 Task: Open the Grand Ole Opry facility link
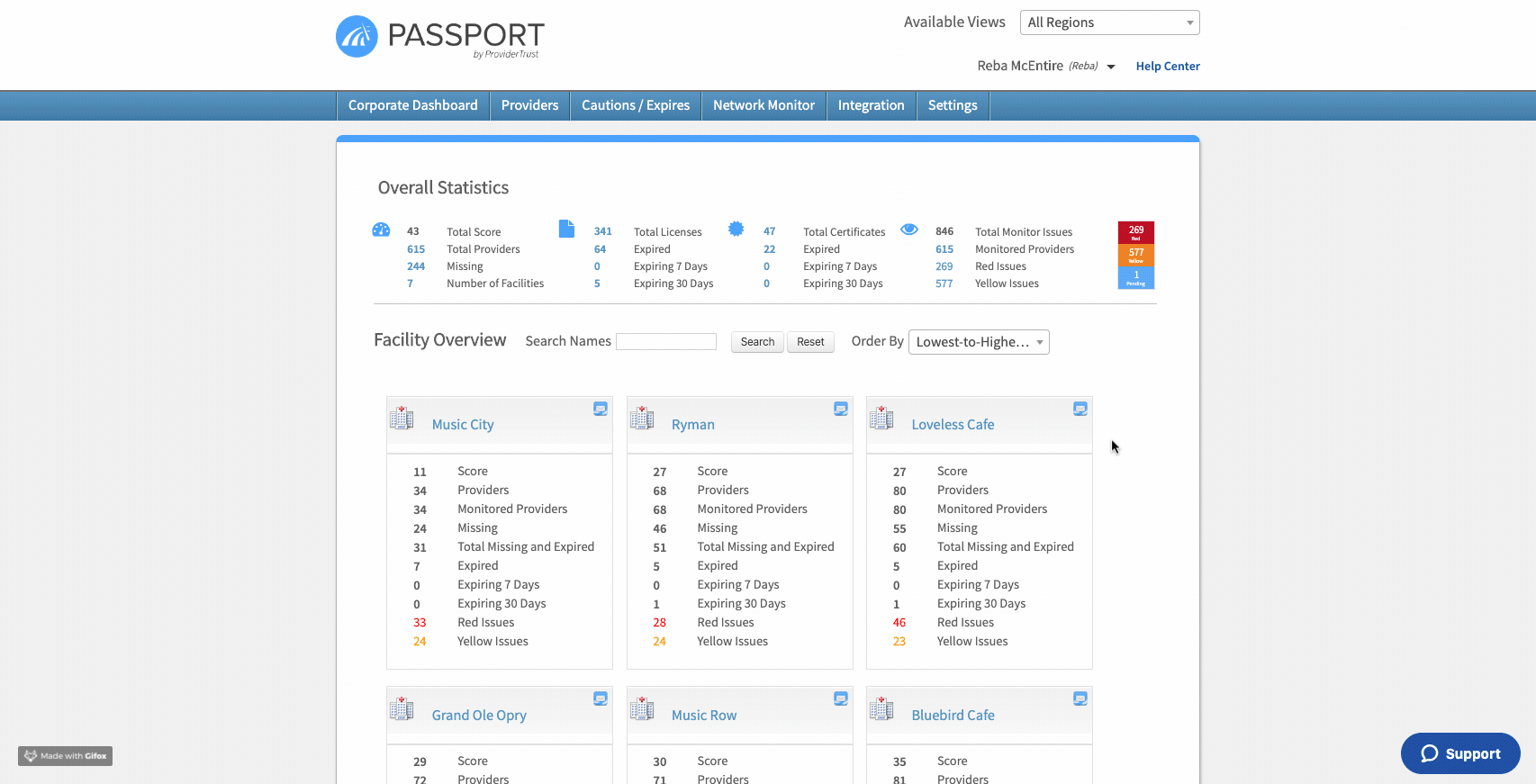click(x=479, y=716)
